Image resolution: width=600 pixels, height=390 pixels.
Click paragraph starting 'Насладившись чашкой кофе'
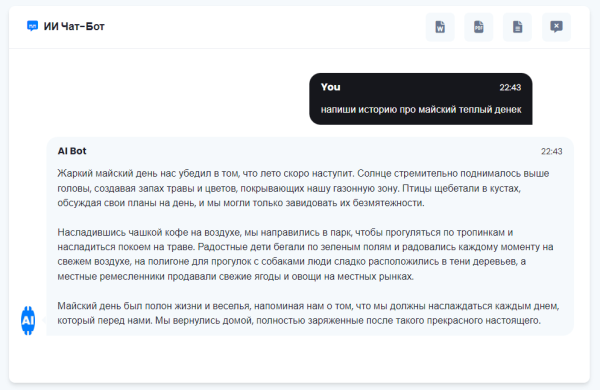(305, 254)
